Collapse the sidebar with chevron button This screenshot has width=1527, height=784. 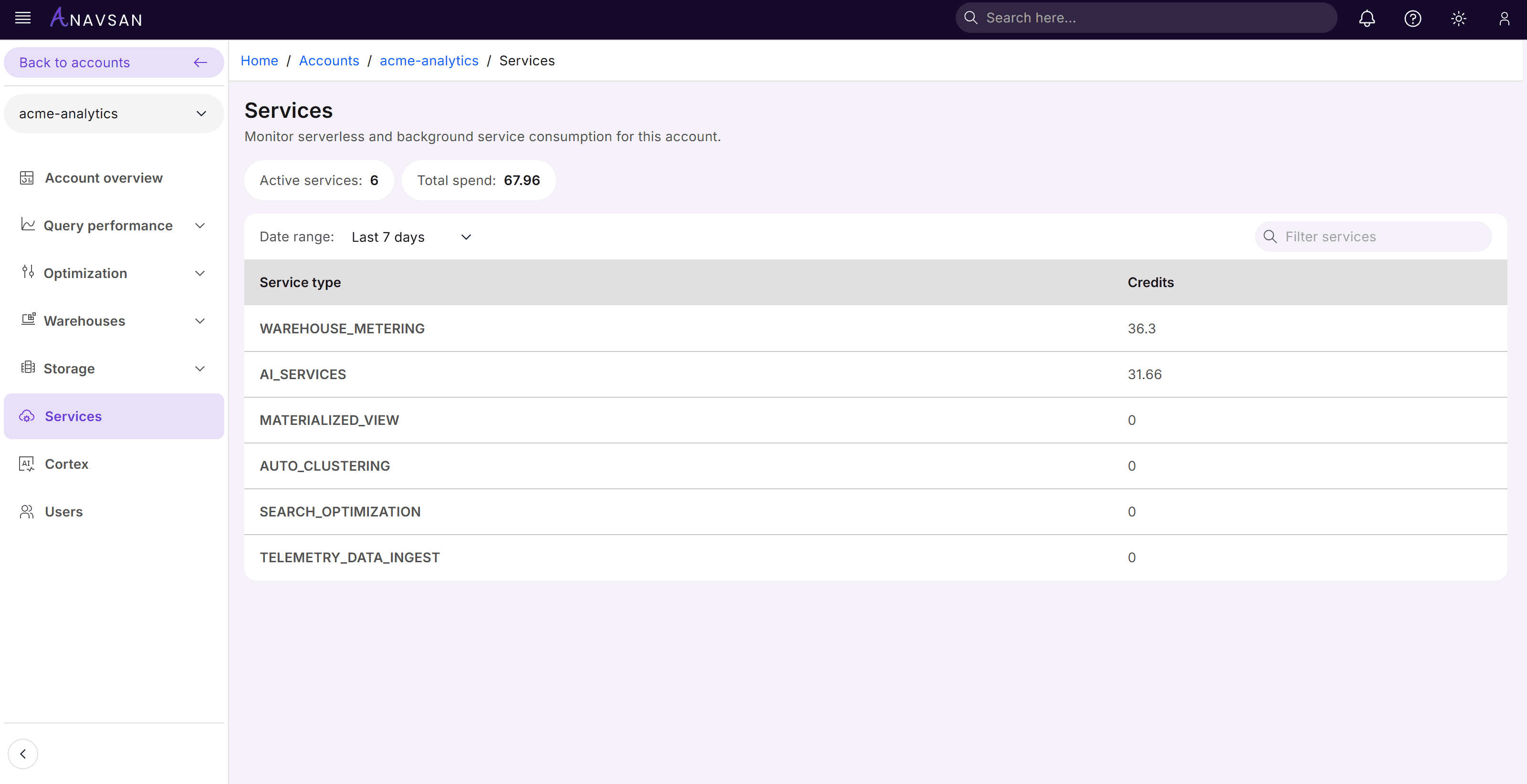(23, 753)
